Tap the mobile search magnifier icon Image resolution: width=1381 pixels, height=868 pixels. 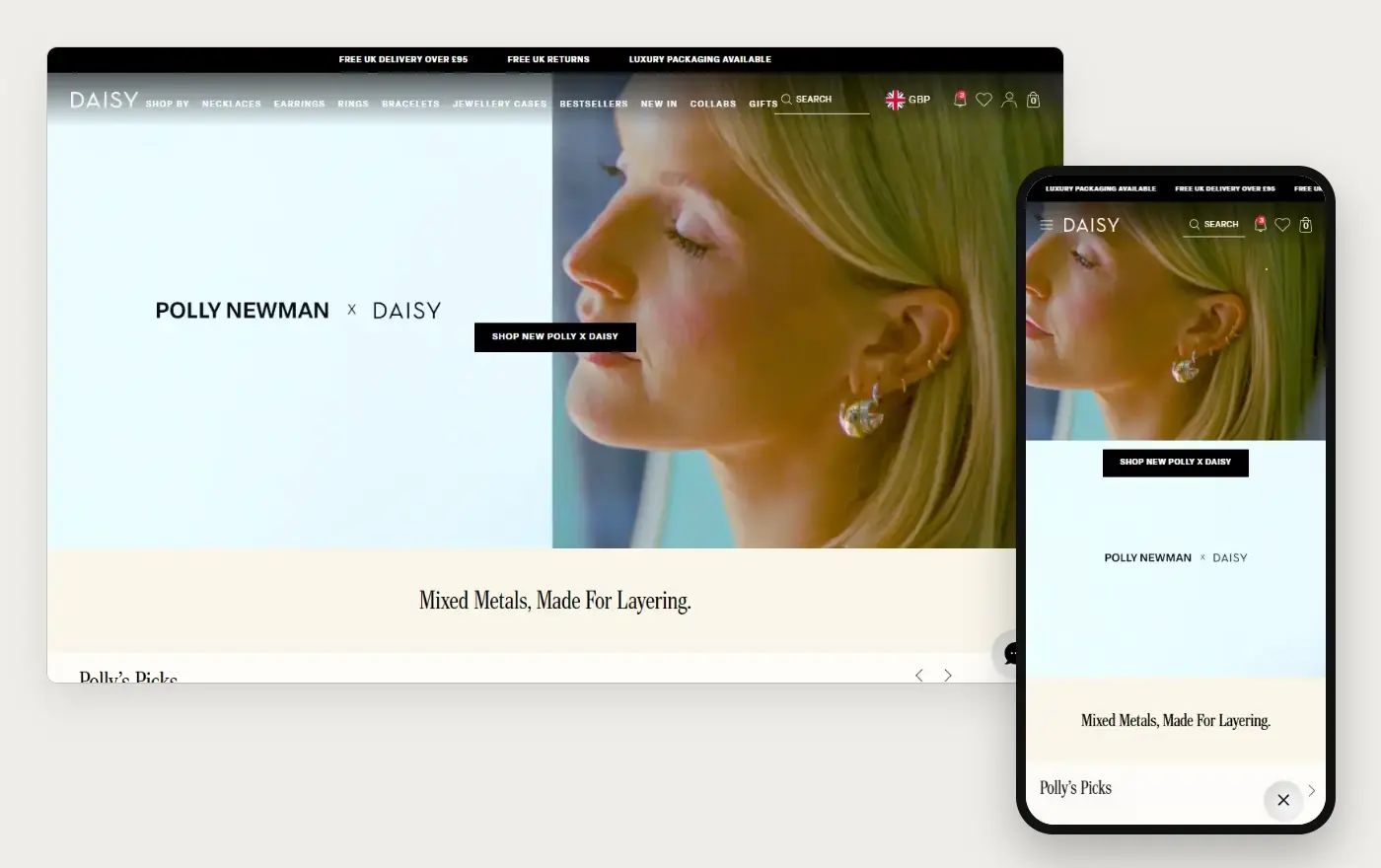[x=1195, y=225]
